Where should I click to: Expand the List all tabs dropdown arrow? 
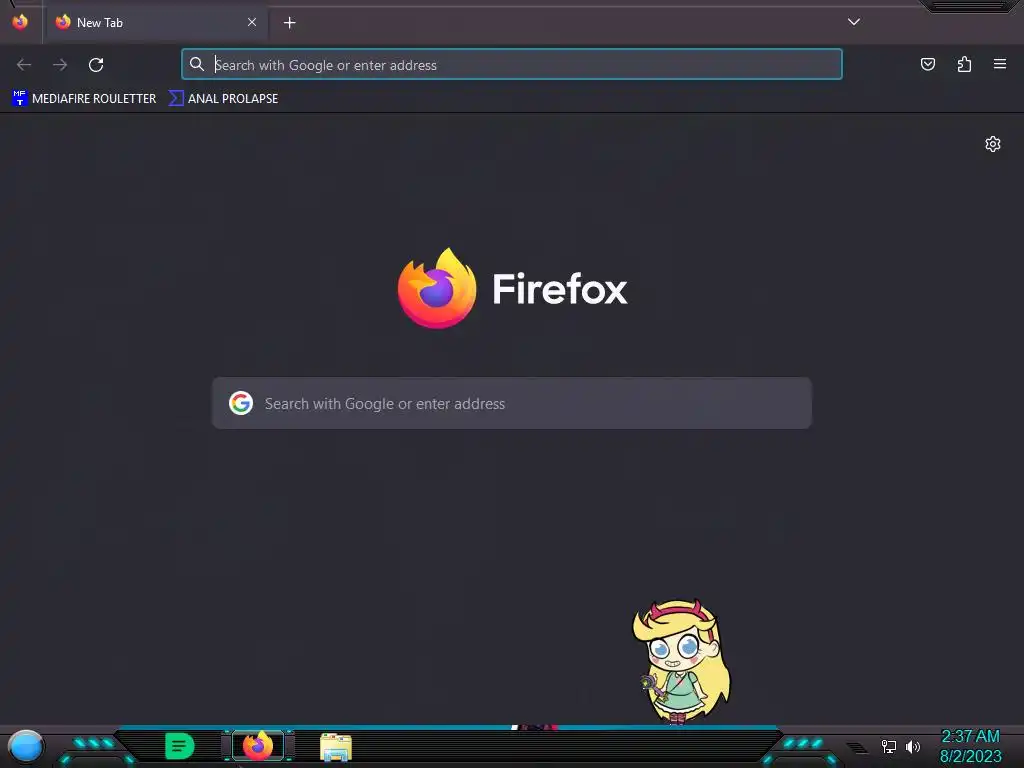854,22
